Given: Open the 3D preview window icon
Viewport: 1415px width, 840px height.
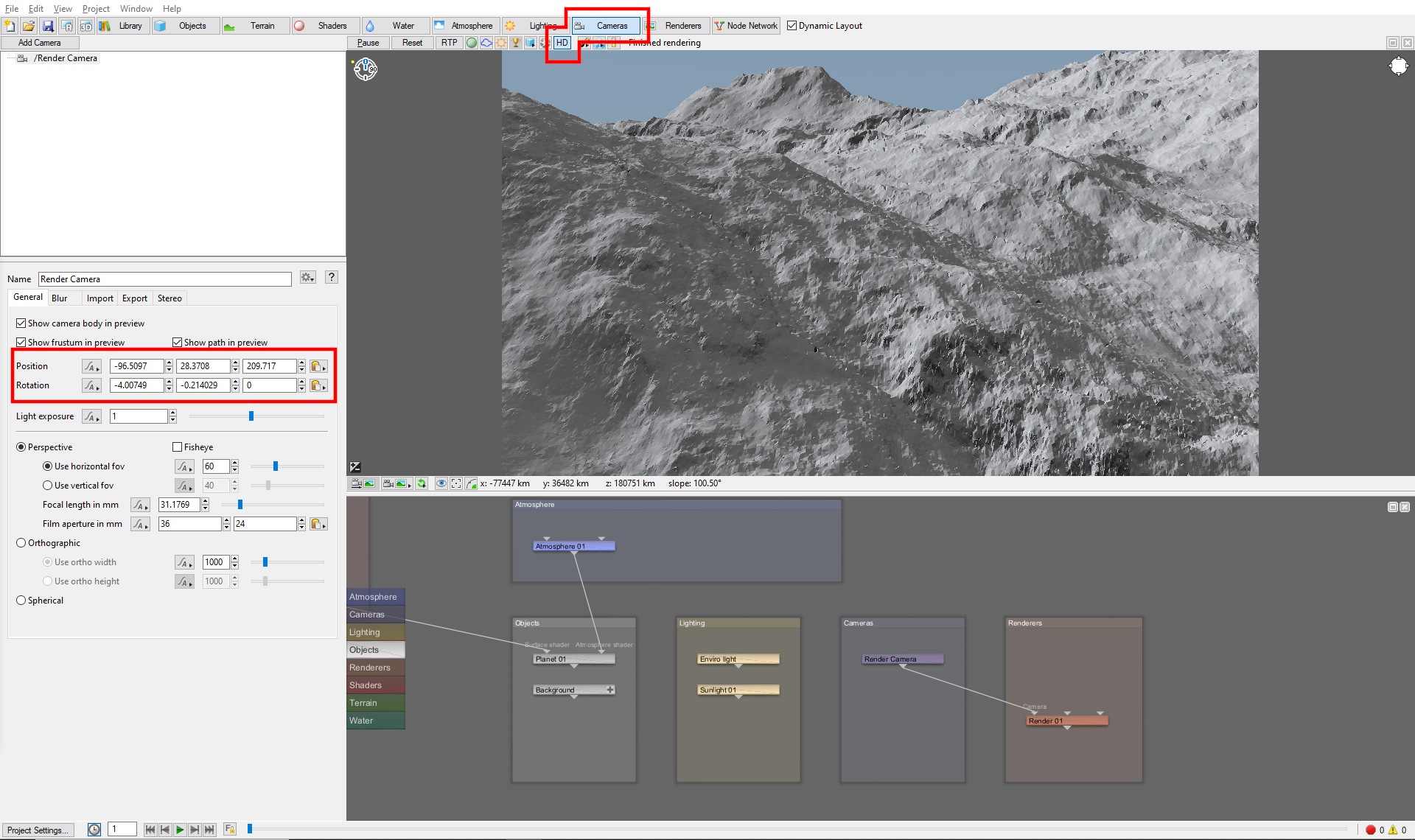Looking at the screenshot, I should point(86,26).
